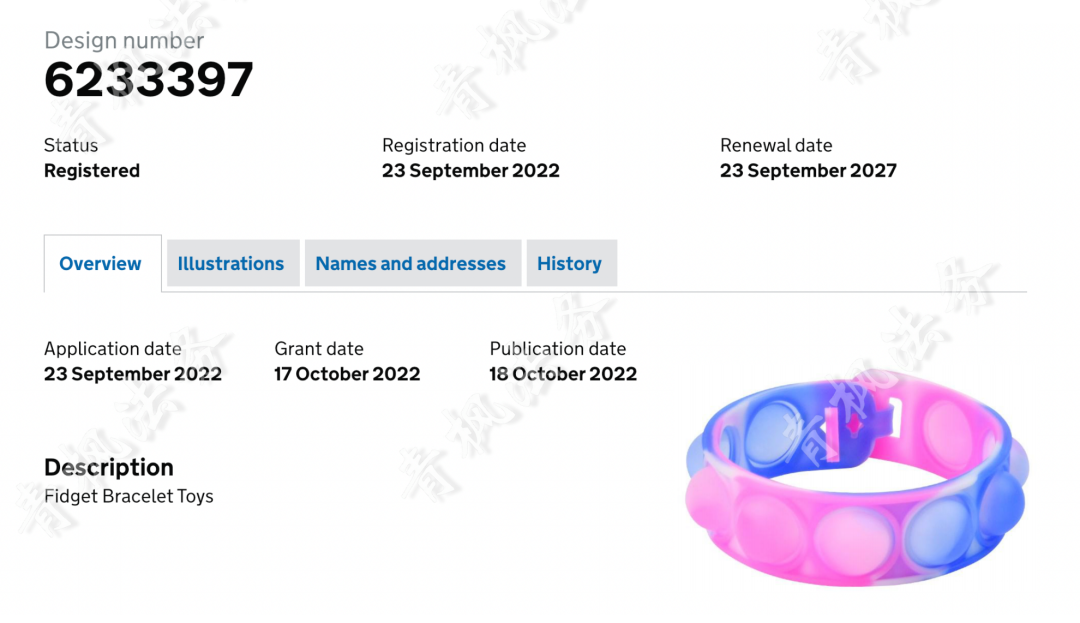Click the "Design number" label
Screen dimensions: 1080x623
[124, 41]
